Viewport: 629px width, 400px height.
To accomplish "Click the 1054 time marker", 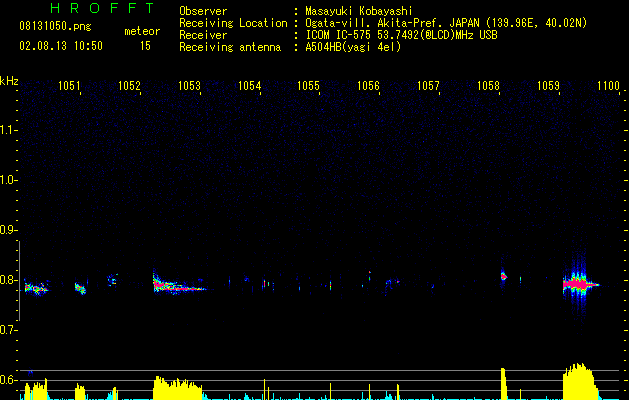I will (x=249, y=86).
